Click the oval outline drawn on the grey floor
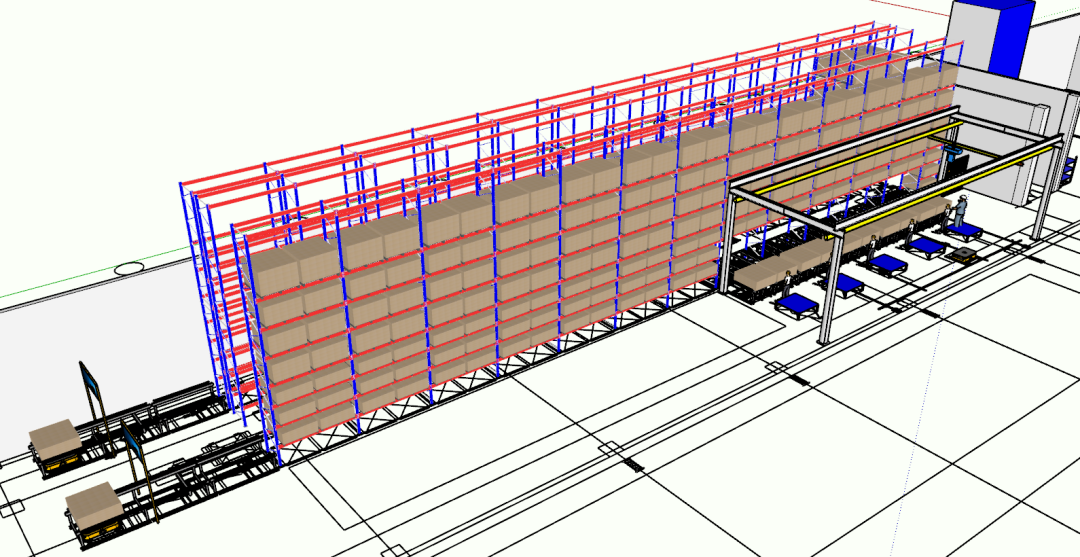The width and height of the screenshot is (1080, 557). 129,269
